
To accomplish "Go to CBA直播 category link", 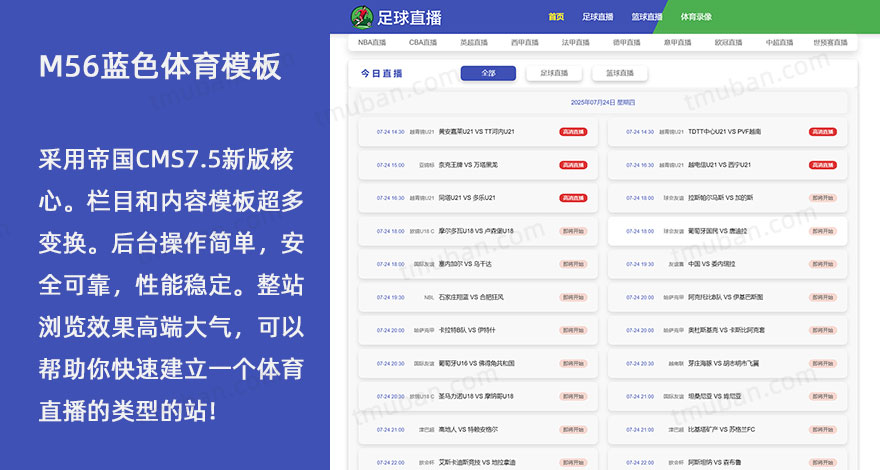I will coord(423,42).
